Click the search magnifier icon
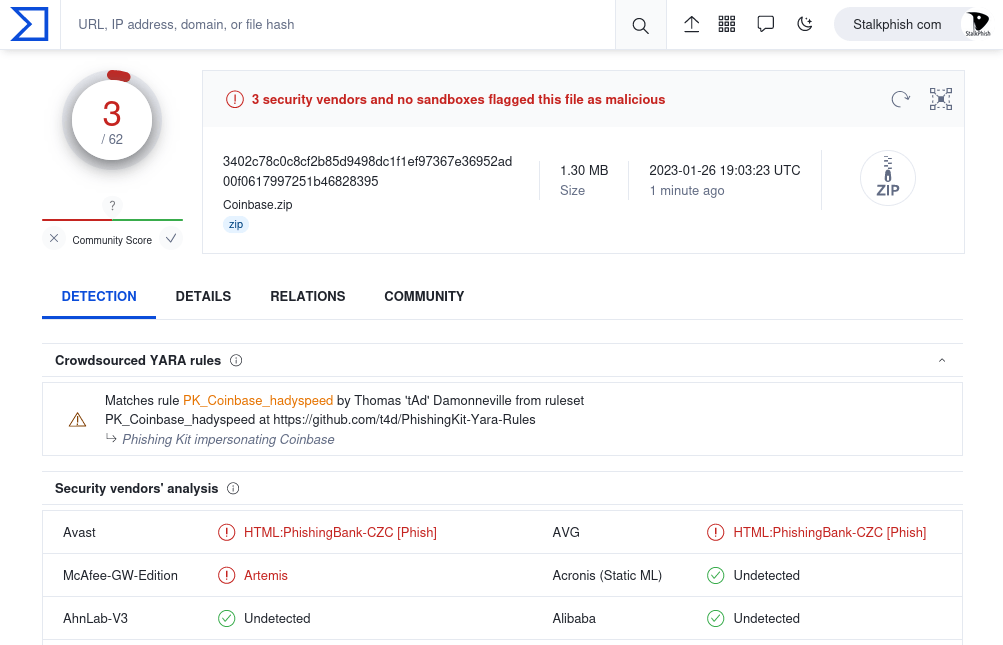This screenshot has height=645, width=1003. [x=640, y=25]
